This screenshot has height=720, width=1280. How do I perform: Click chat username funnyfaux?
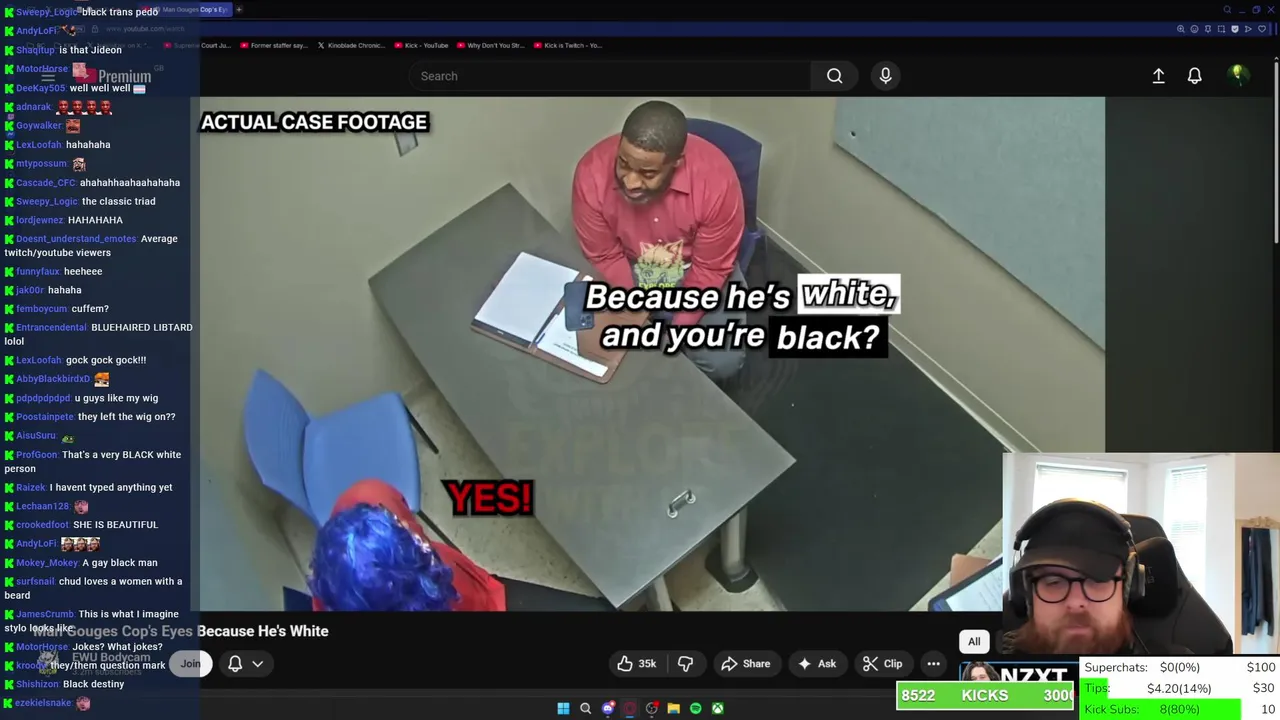(38, 272)
